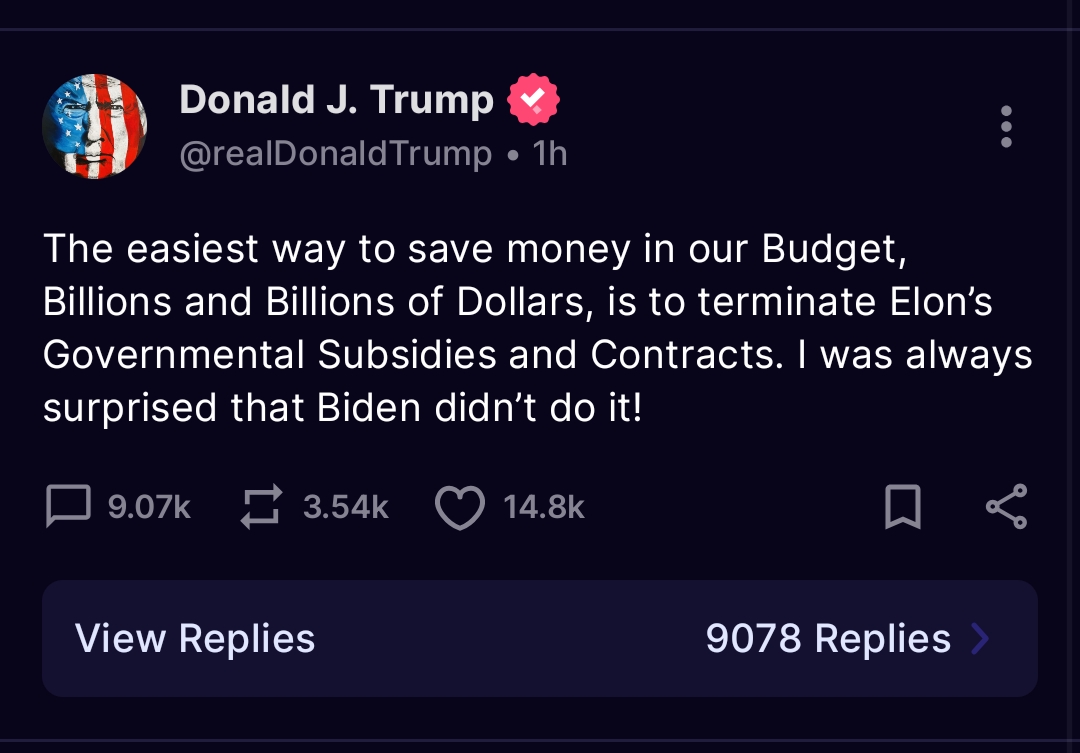Repost using the retweet arrows icon

point(262,506)
